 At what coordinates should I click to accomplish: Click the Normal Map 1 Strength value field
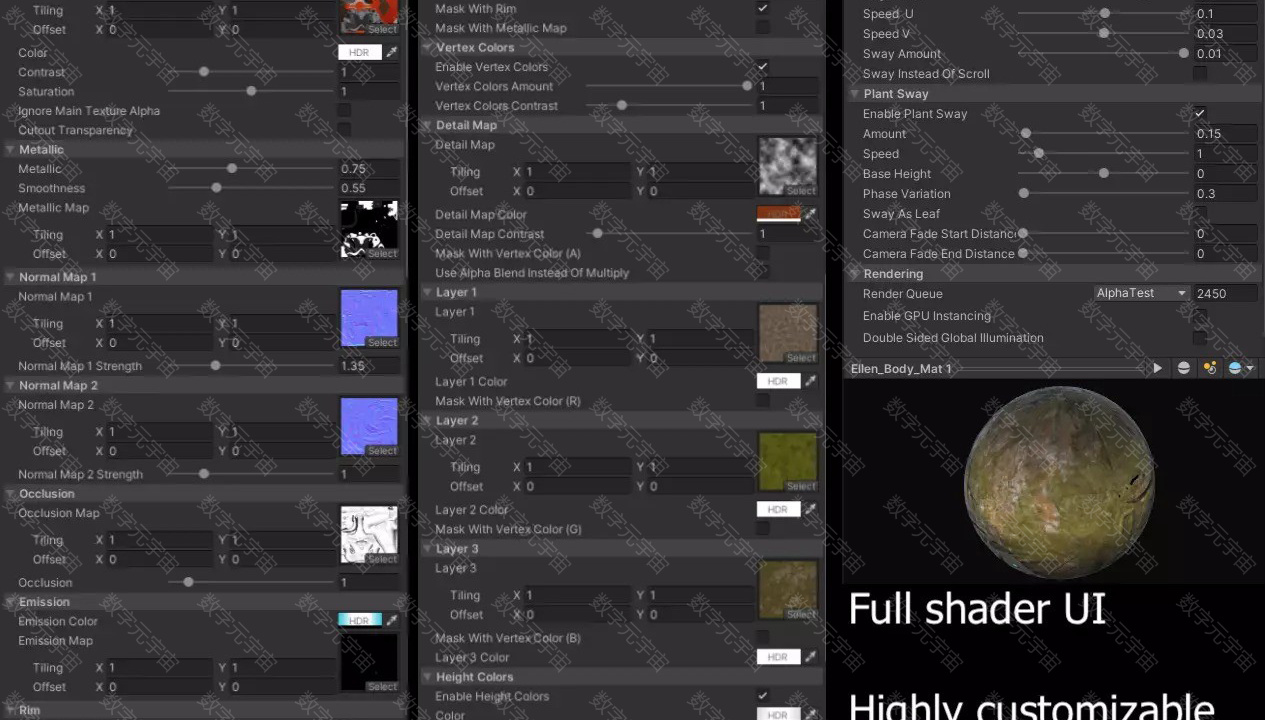click(368, 366)
